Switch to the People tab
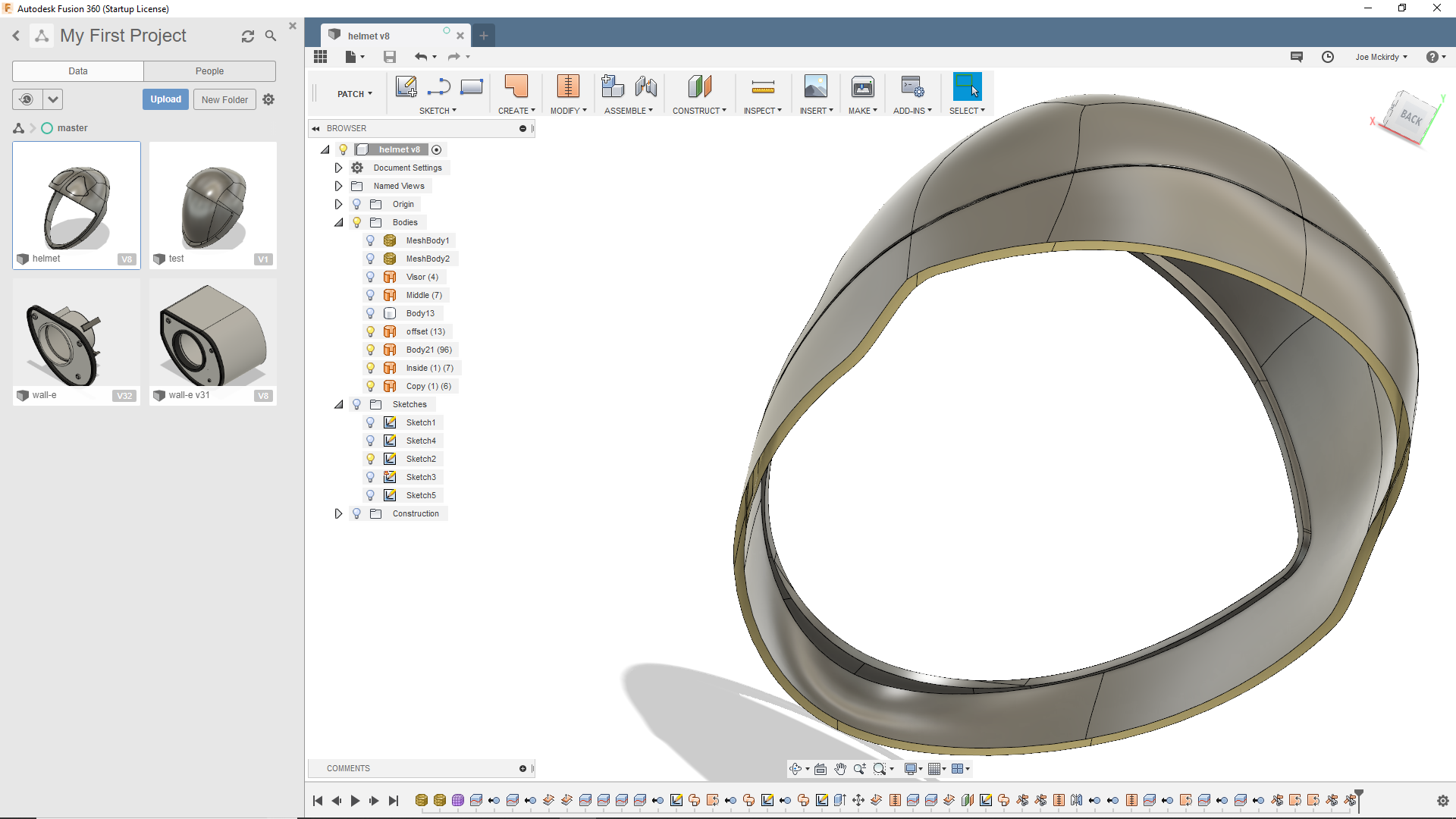1456x819 pixels. click(209, 71)
